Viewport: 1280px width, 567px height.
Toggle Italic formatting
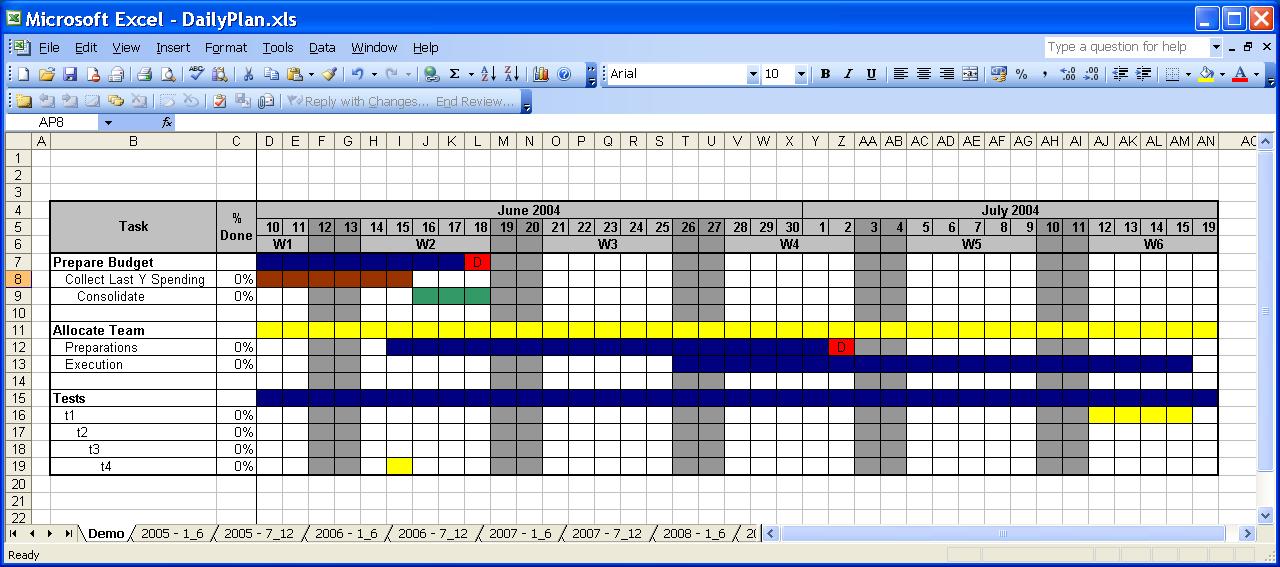point(848,74)
